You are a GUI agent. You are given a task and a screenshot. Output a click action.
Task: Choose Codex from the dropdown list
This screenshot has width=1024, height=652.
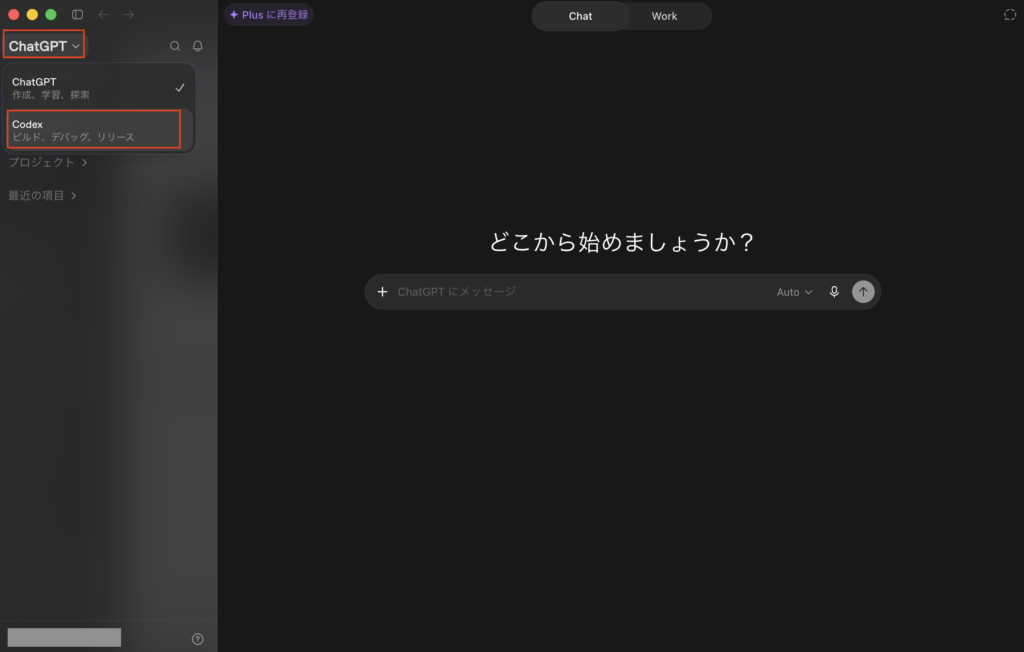[x=93, y=129]
